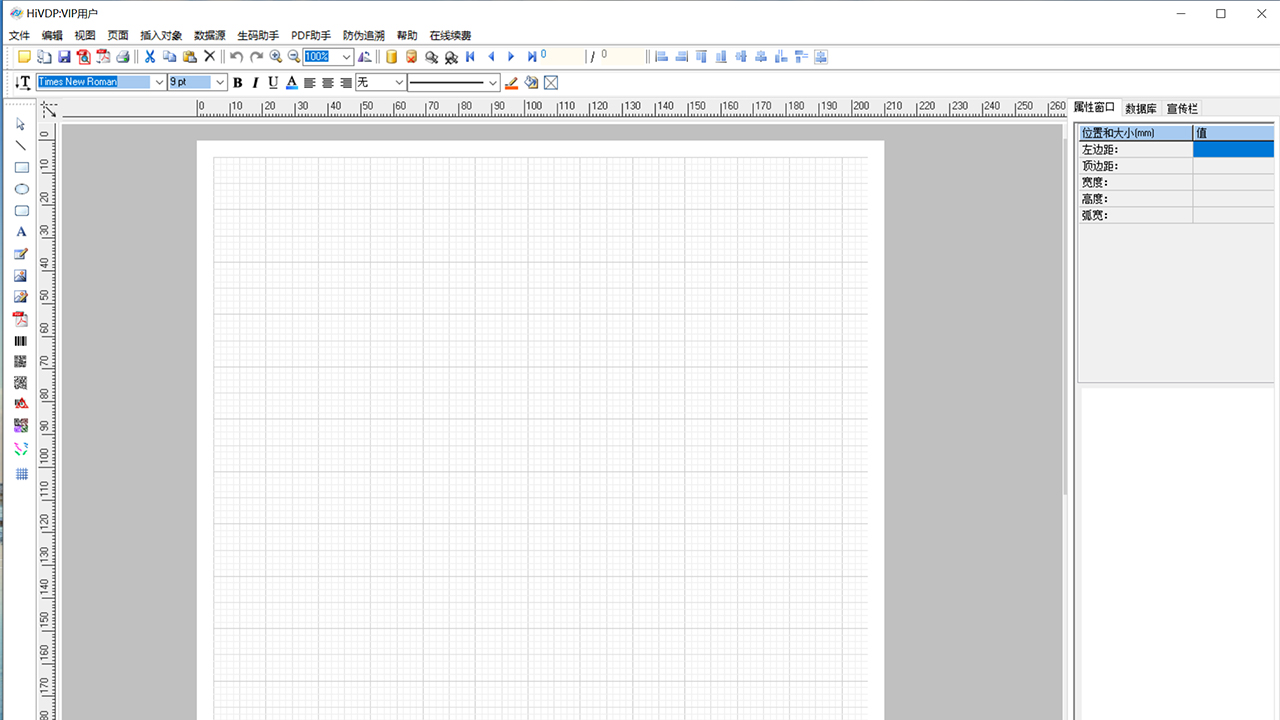
Task: Align top edges of objects
Action: click(x=701, y=57)
